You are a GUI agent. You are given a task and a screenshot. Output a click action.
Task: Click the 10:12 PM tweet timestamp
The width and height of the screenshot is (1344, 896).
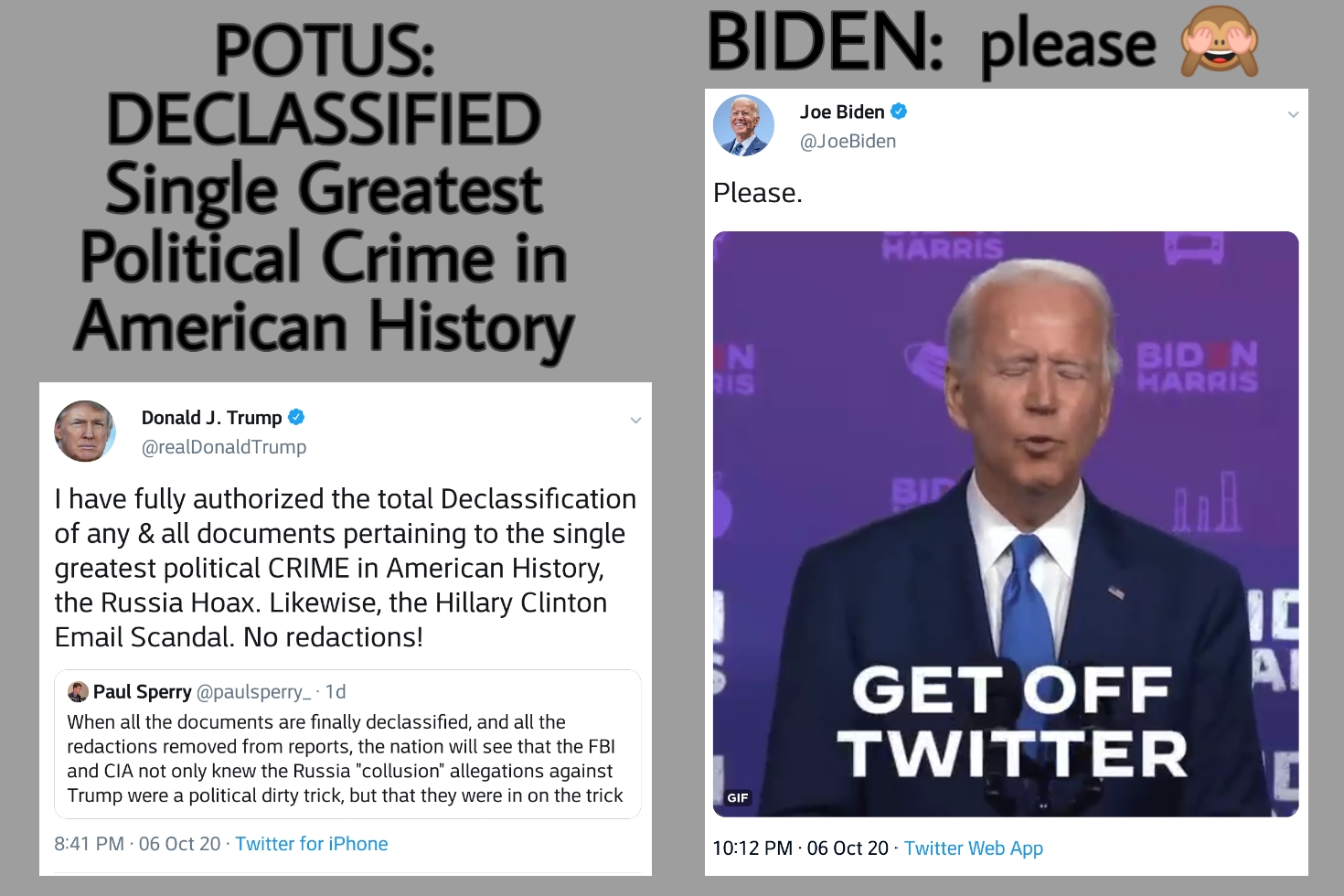click(800, 848)
